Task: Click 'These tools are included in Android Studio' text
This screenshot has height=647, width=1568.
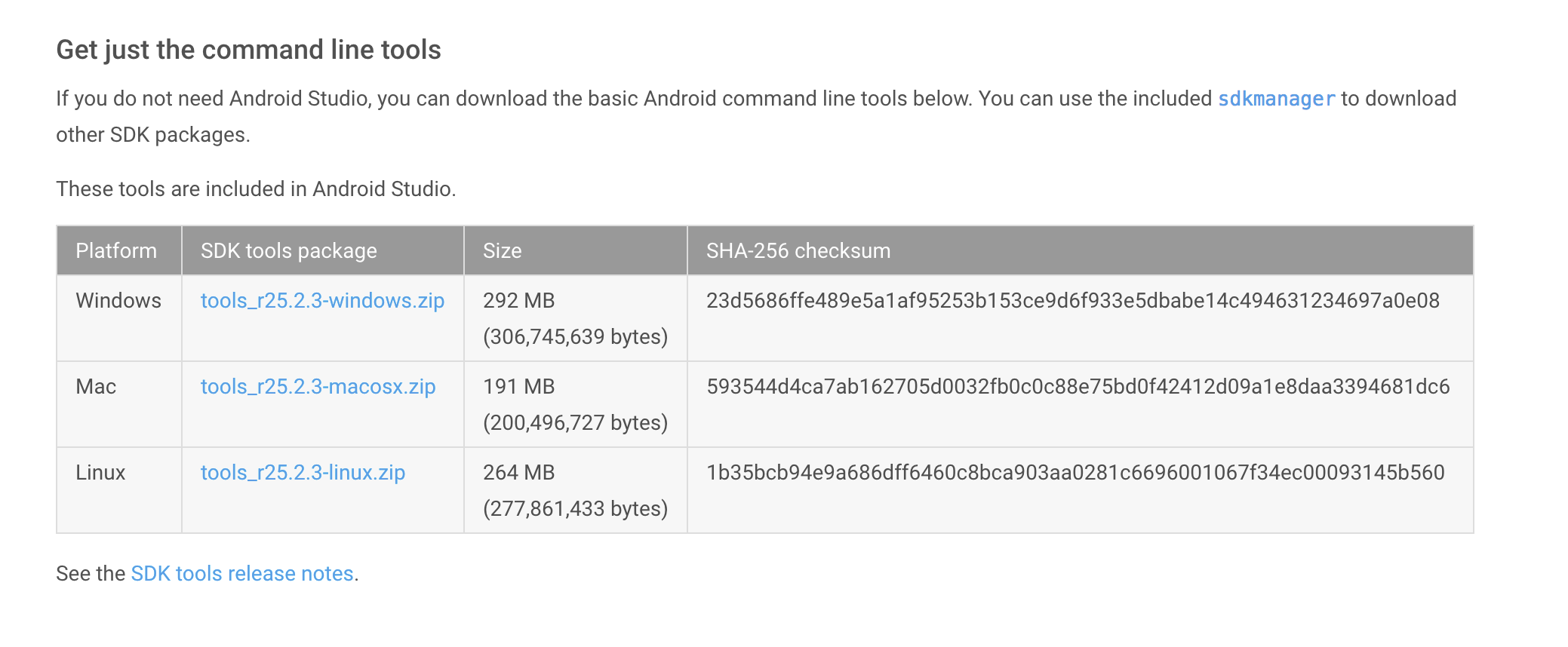Action: [x=256, y=189]
